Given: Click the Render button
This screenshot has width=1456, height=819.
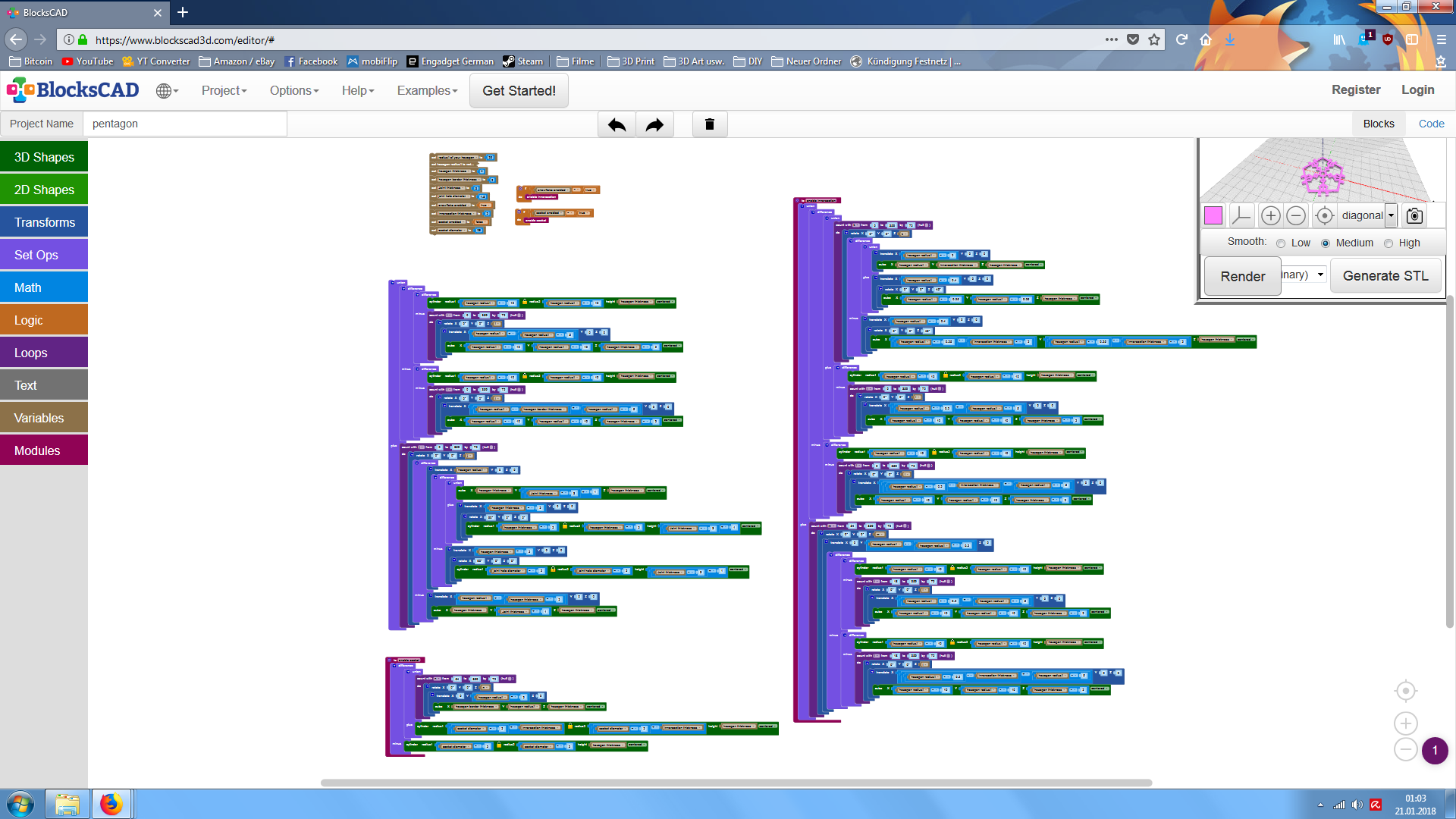Looking at the screenshot, I should click(x=1242, y=277).
